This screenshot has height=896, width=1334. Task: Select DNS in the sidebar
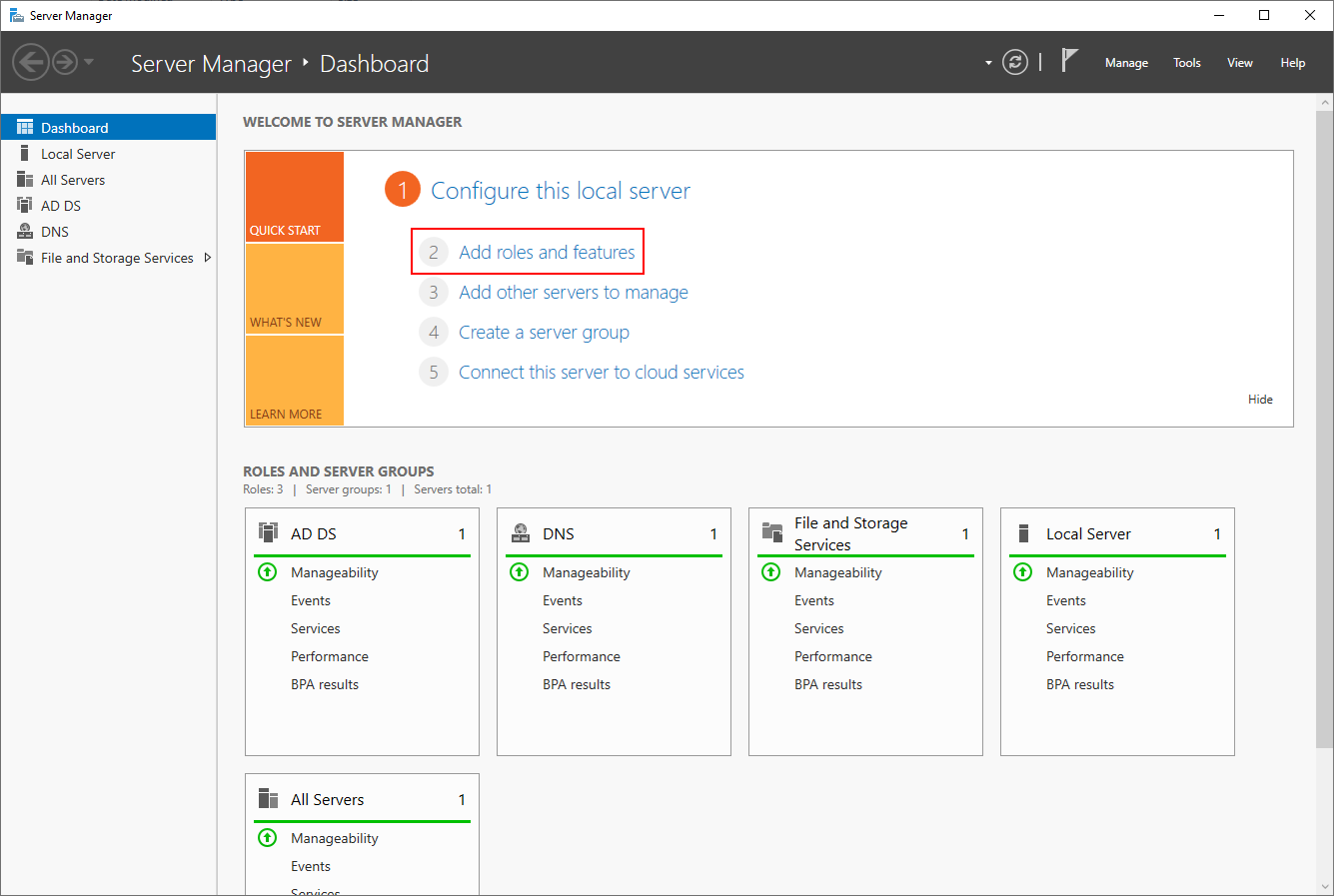pos(108,232)
